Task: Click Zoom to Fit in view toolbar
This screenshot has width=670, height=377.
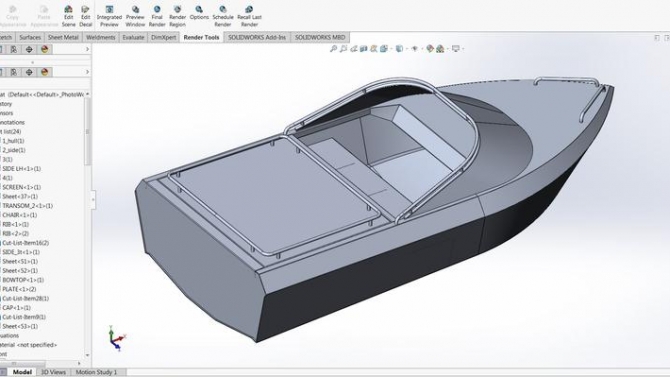Action: 334,49
